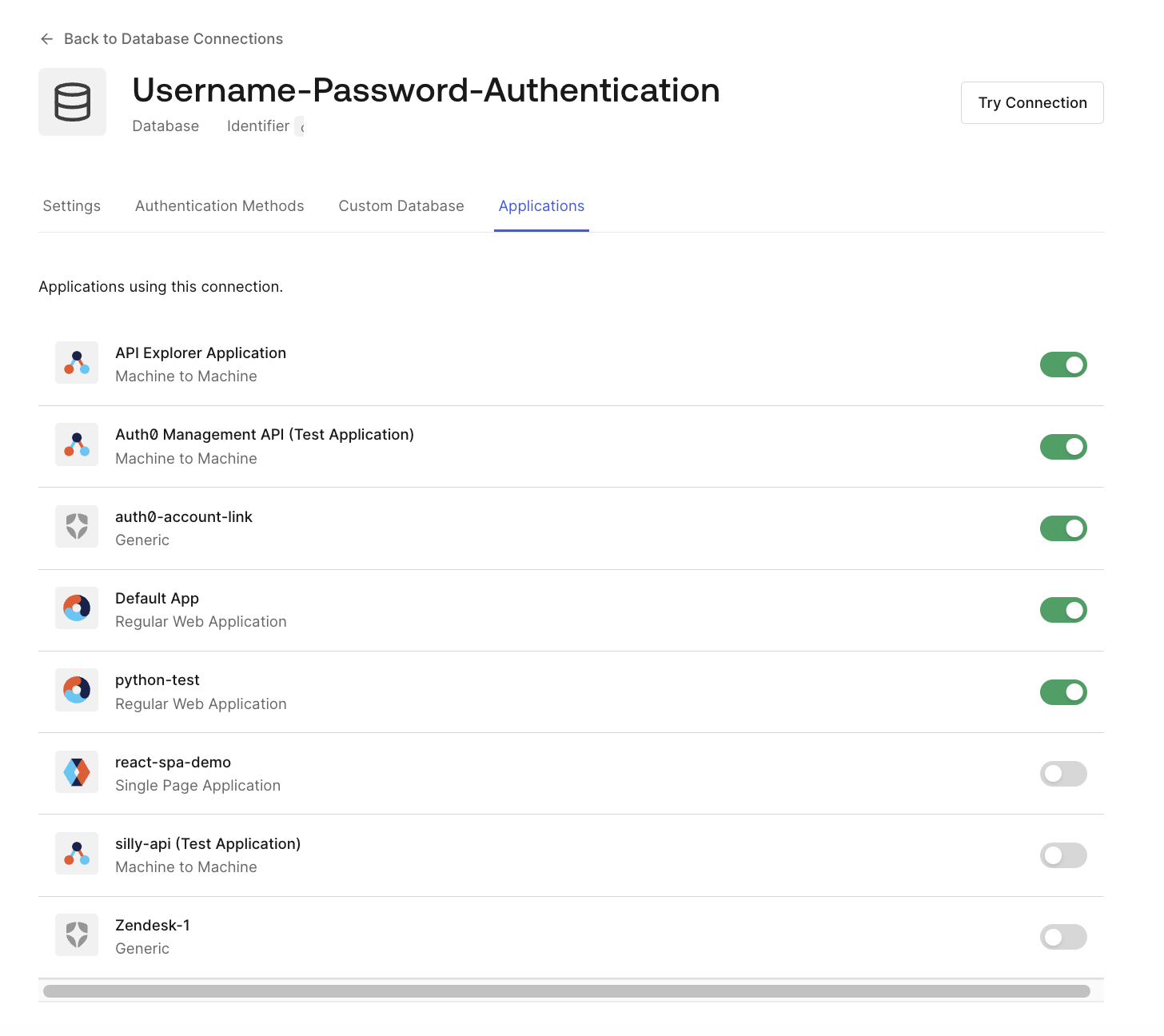
Task: Click the Default App name
Action: pos(157,599)
